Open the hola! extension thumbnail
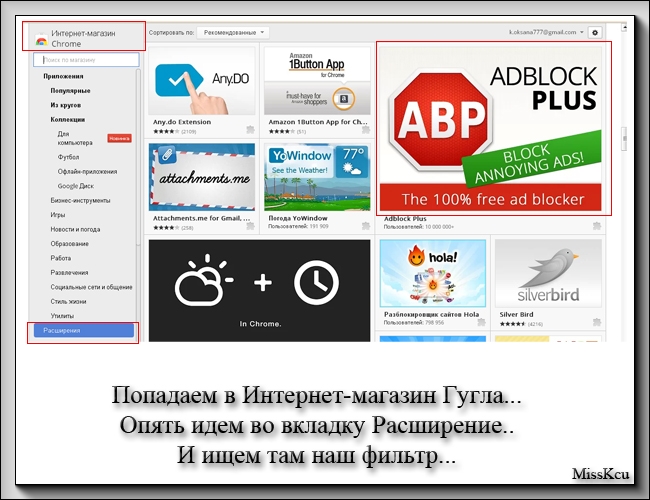Image resolution: width=650 pixels, height=500 pixels. 433,273
